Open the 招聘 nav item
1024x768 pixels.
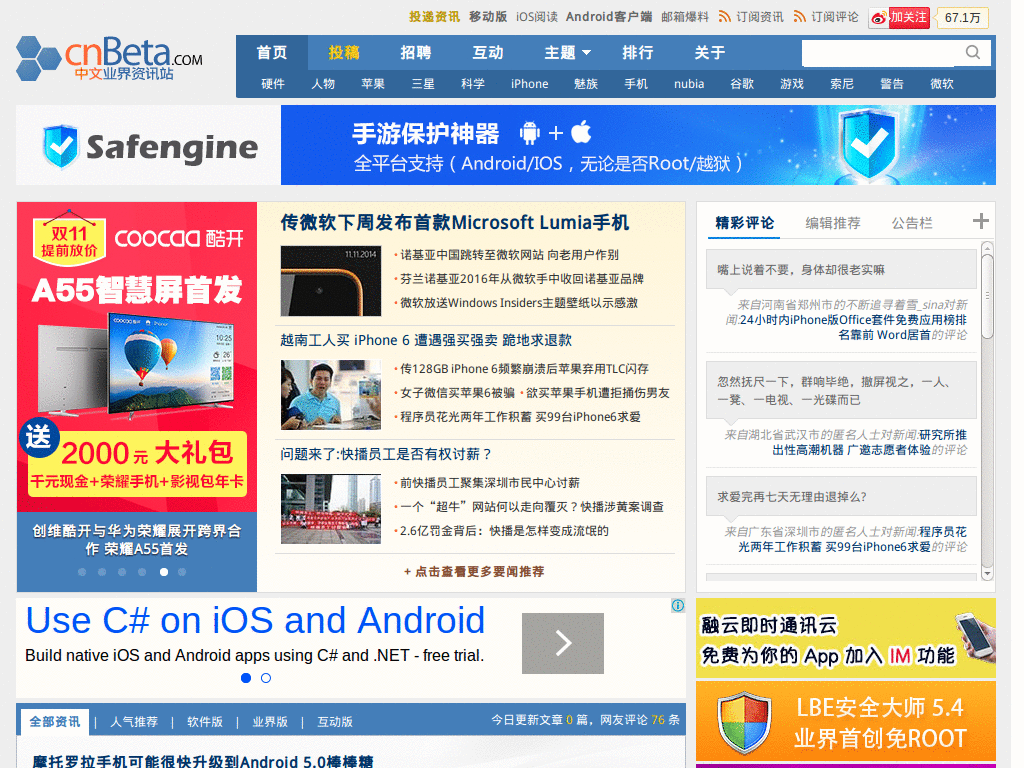pyautogui.click(x=415, y=52)
